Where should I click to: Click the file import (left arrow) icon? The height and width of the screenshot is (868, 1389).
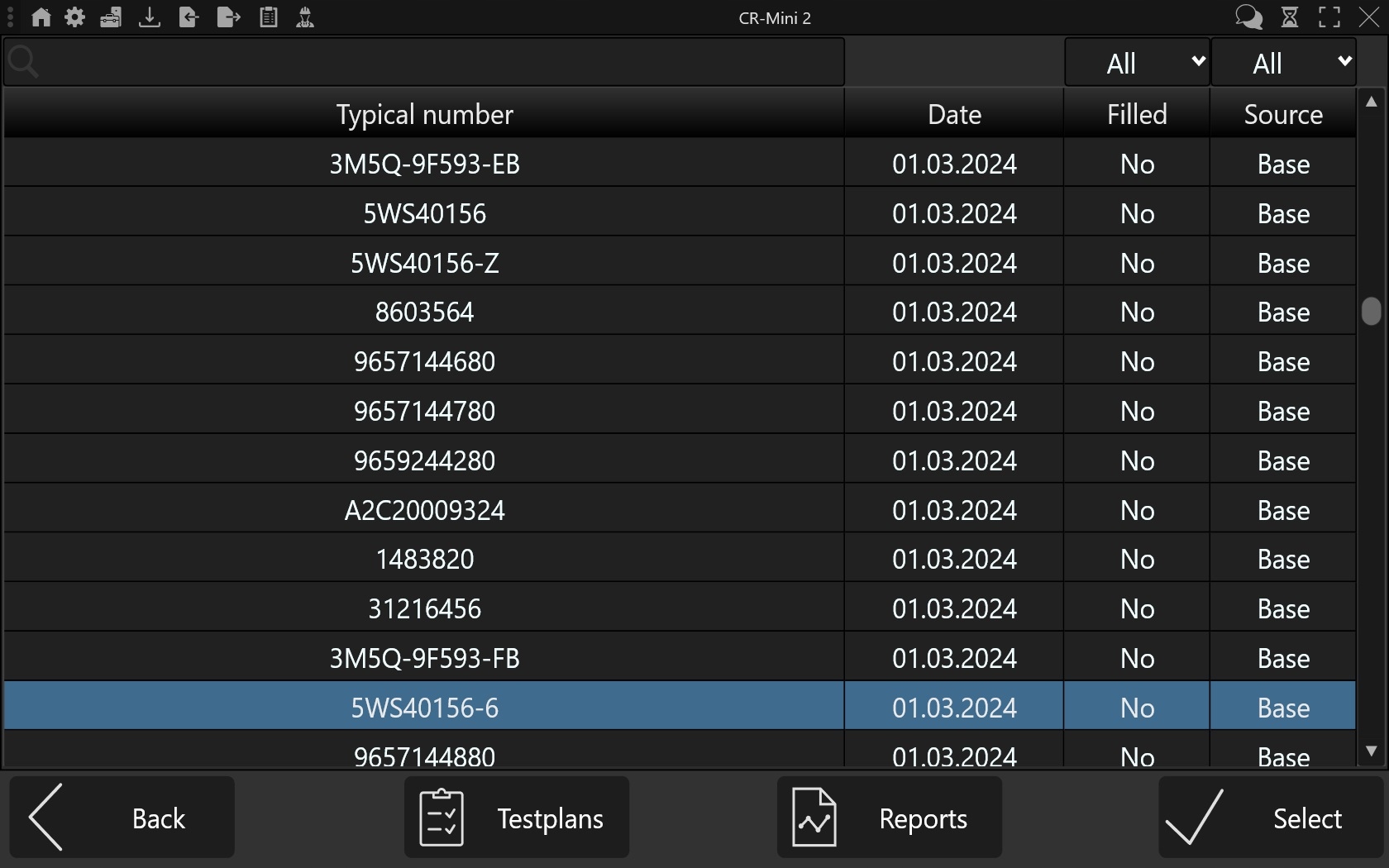[189, 17]
